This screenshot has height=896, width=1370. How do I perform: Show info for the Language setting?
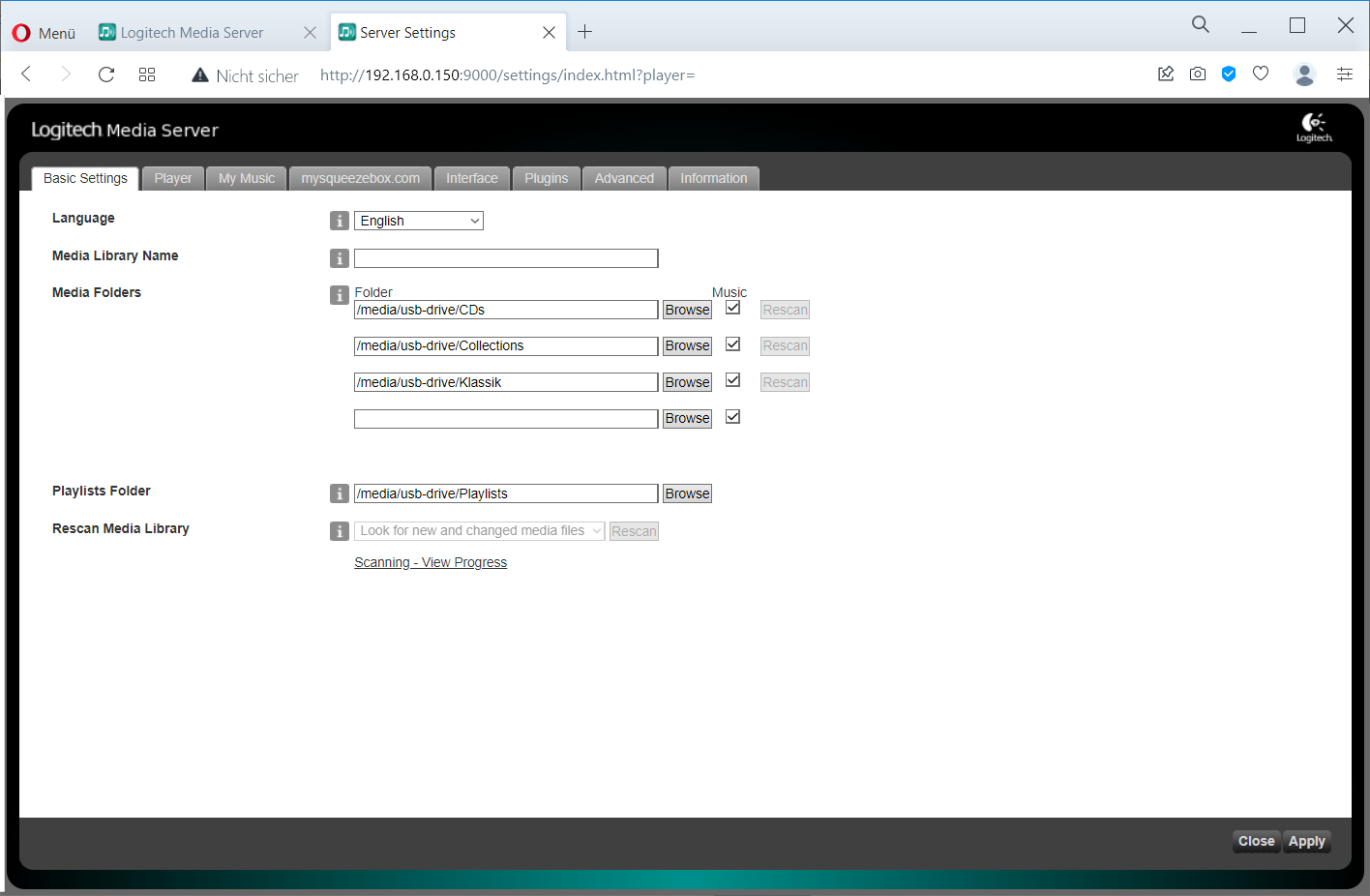(340, 221)
